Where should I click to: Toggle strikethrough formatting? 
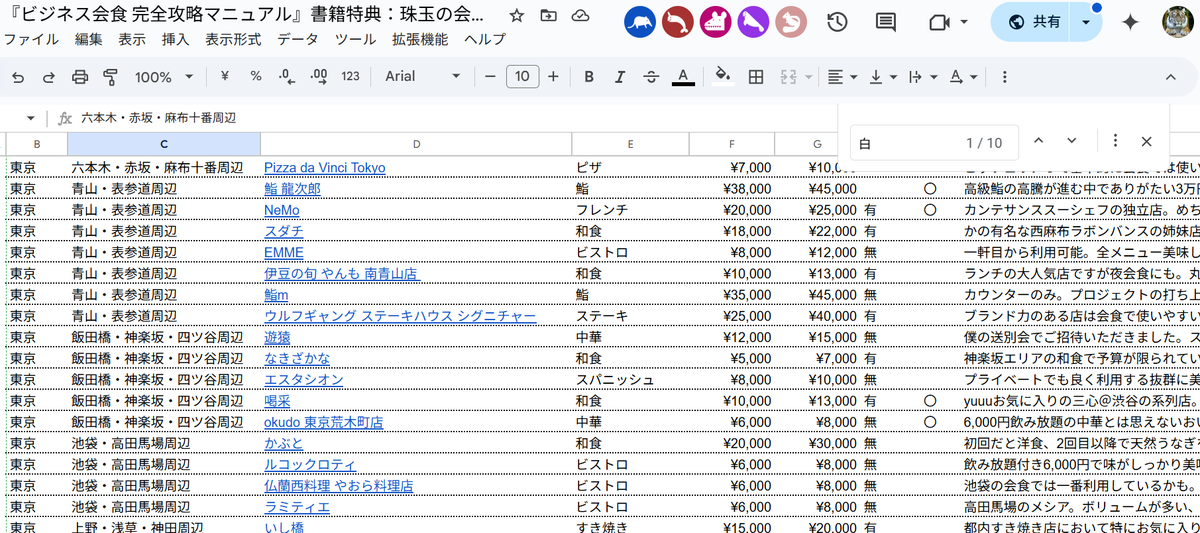tap(651, 77)
